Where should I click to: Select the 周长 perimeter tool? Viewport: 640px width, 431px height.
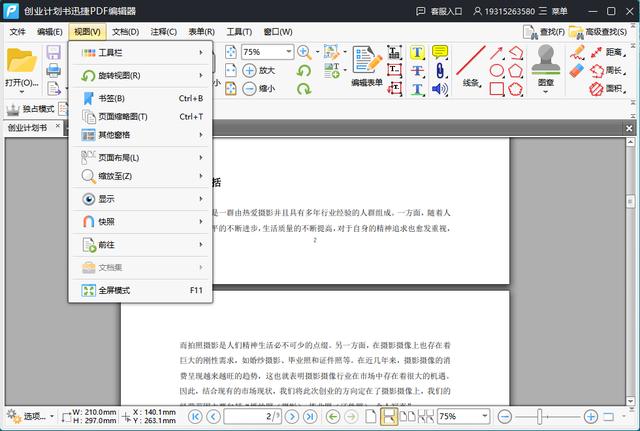(x=608, y=71)
